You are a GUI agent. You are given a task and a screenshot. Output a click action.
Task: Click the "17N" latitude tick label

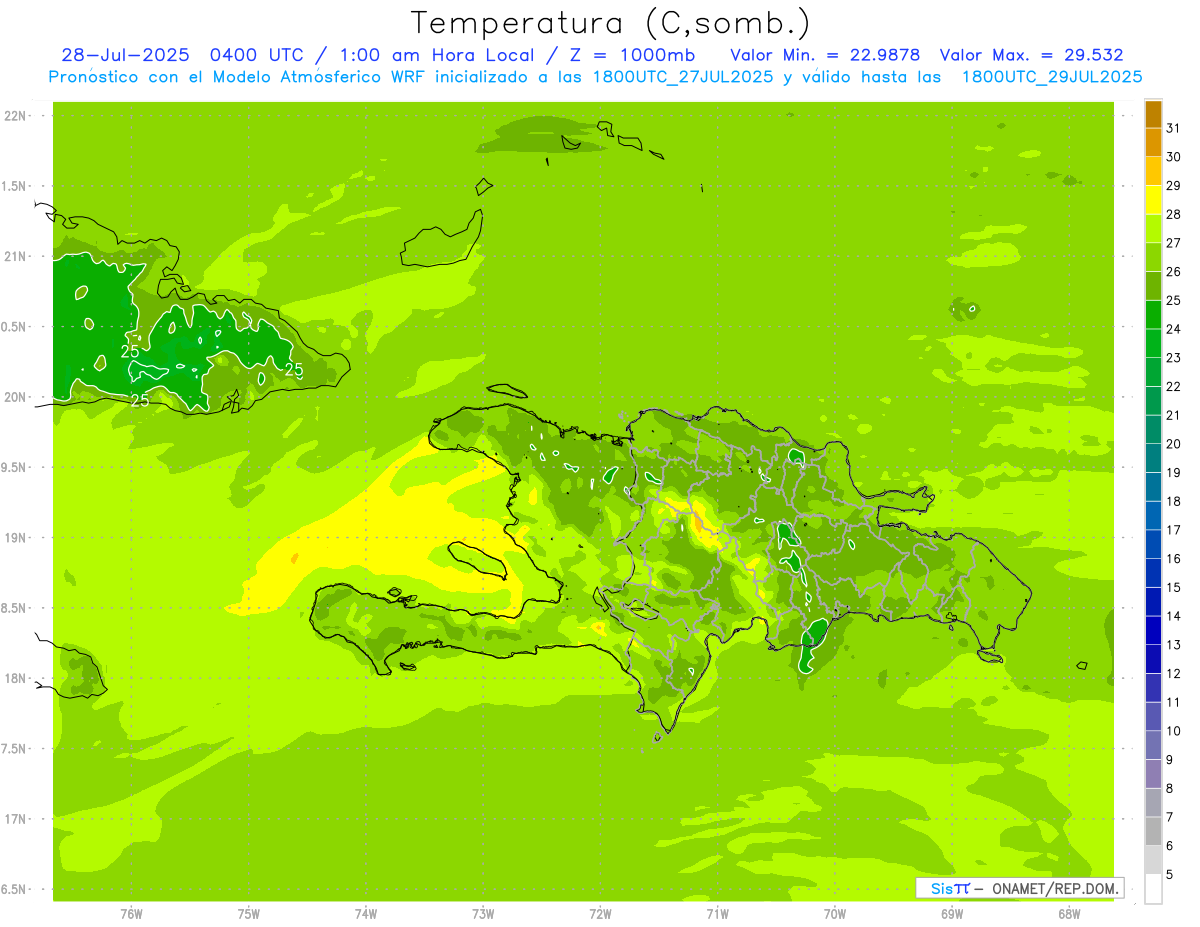[x=15, y=820]
